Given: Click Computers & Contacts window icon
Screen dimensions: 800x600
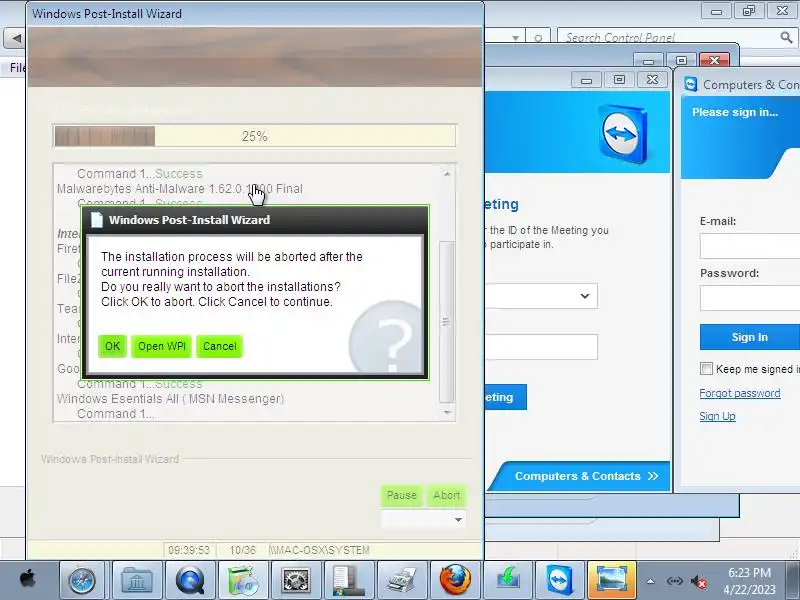Looking at the screenshot, I should 691,84.
